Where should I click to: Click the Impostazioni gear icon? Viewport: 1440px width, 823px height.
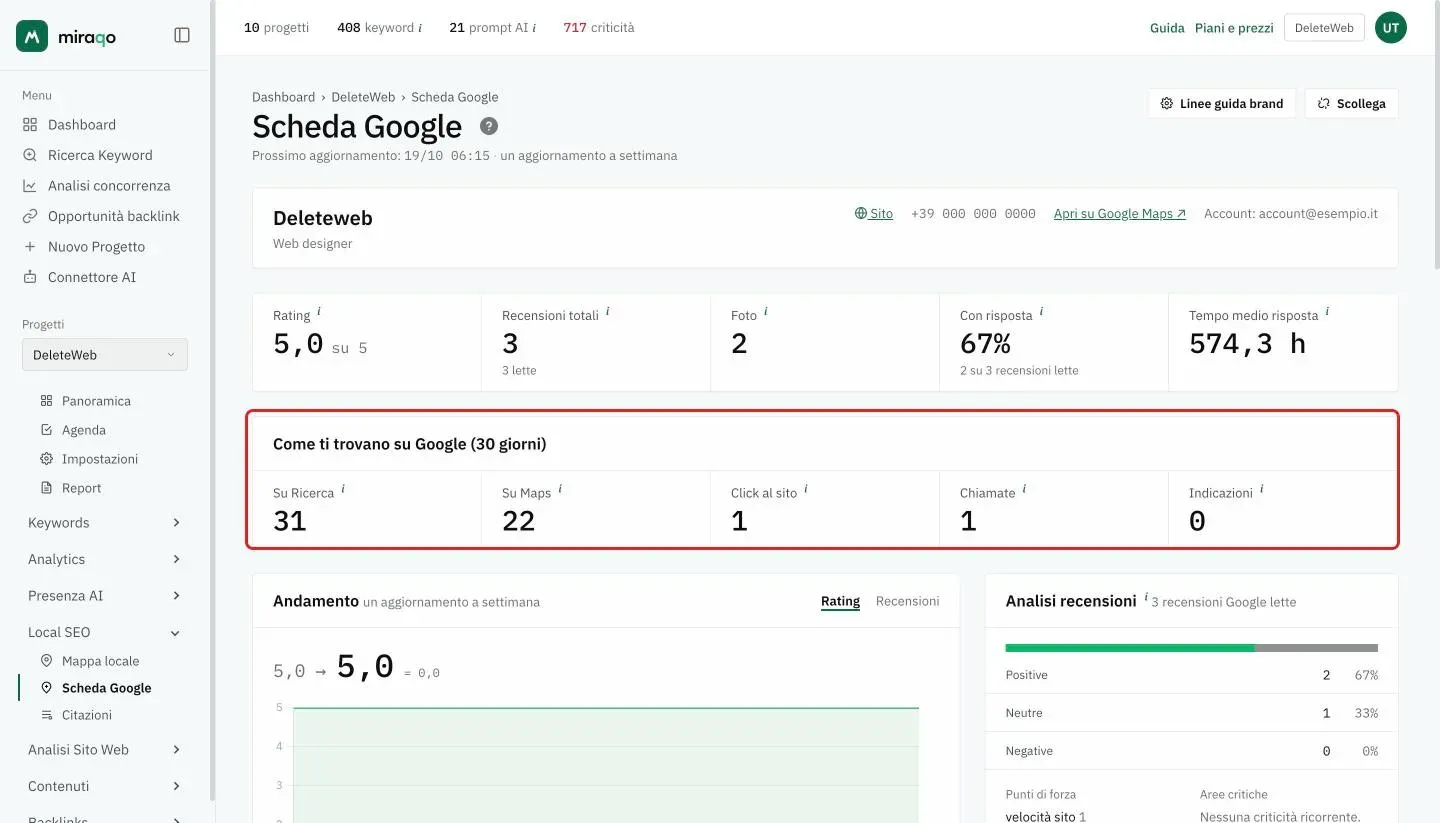tap(46, 459)
